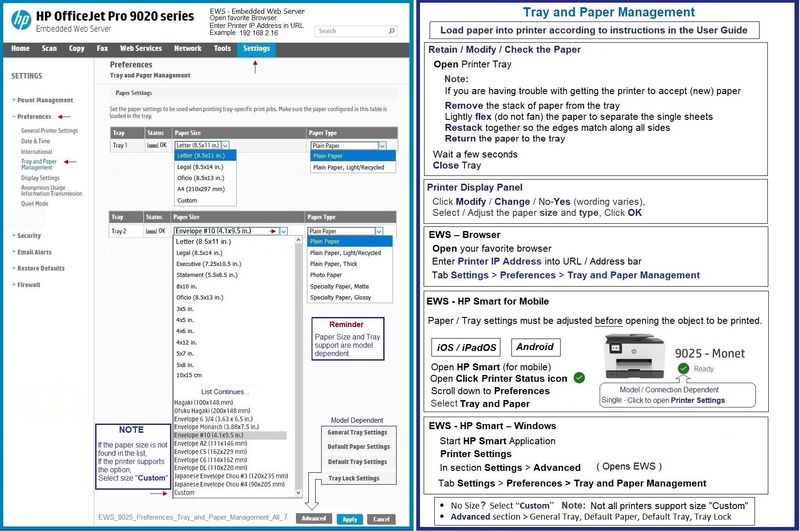The image size is (800, 531).
Task: Select 4x12 in. paper size
Action: [x=186, y=342]
